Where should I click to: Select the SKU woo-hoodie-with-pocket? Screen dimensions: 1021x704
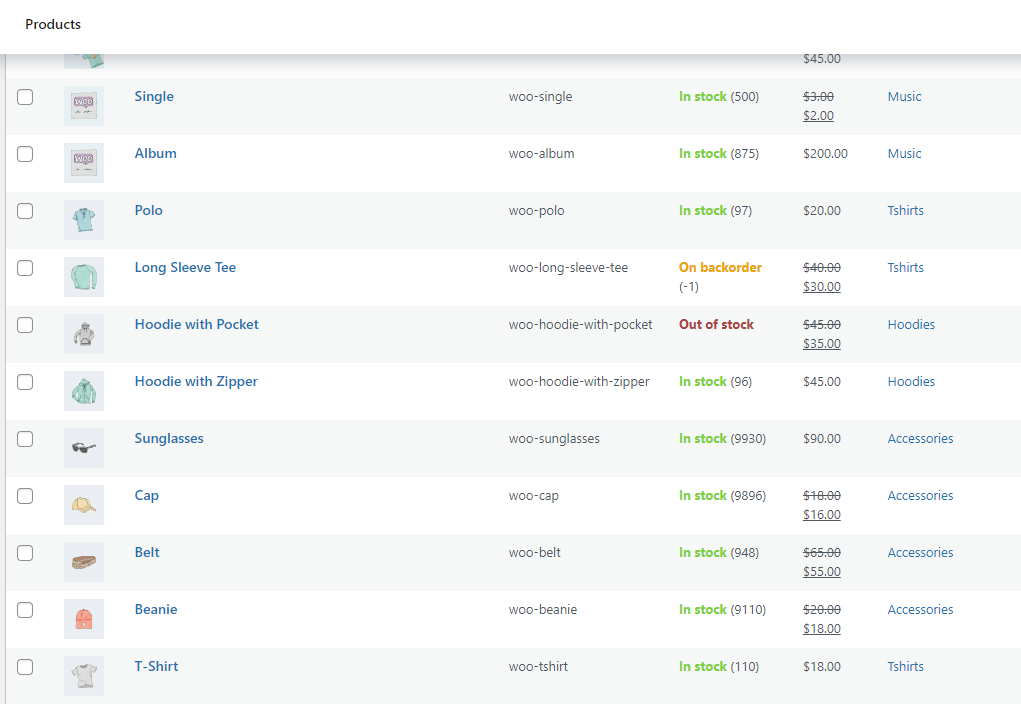tap(580, 325)
